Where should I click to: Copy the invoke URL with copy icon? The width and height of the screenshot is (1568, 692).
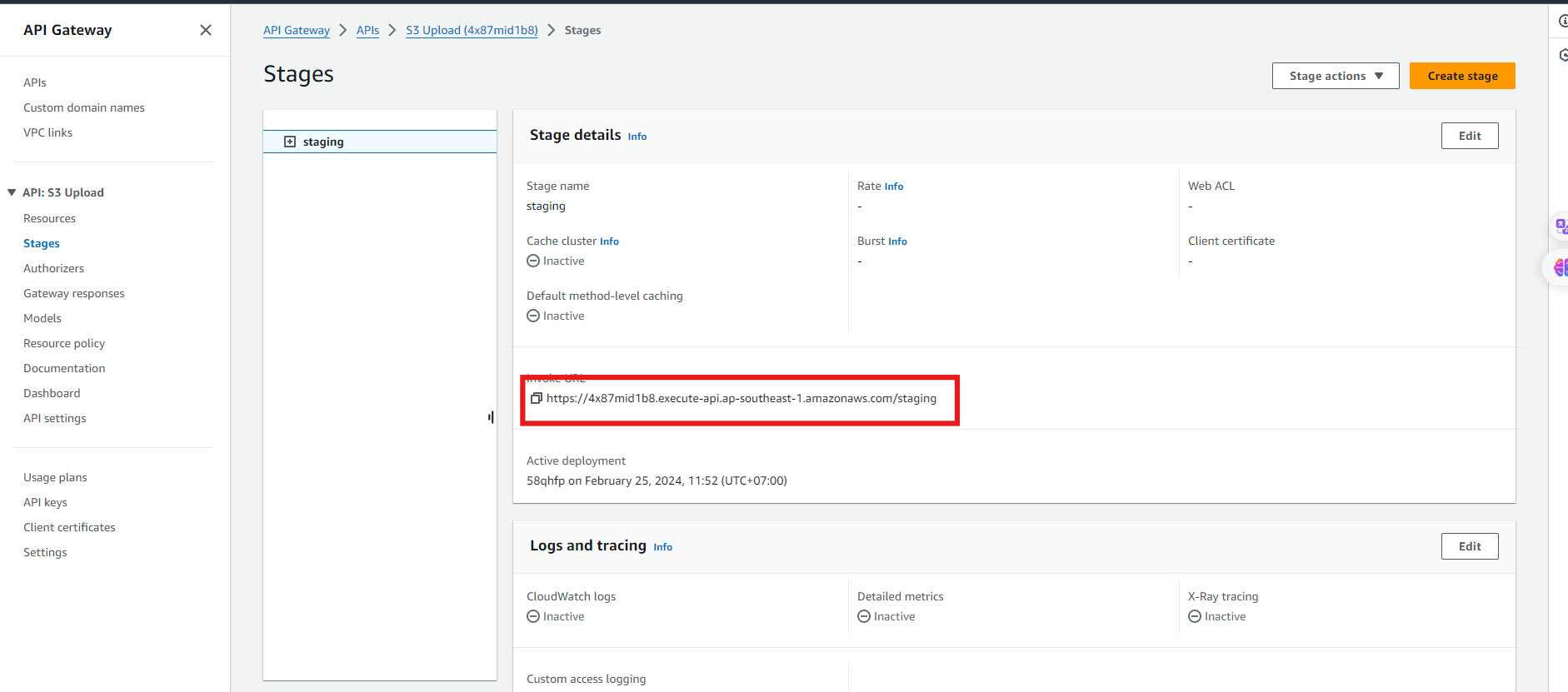[x=537, y=398]
